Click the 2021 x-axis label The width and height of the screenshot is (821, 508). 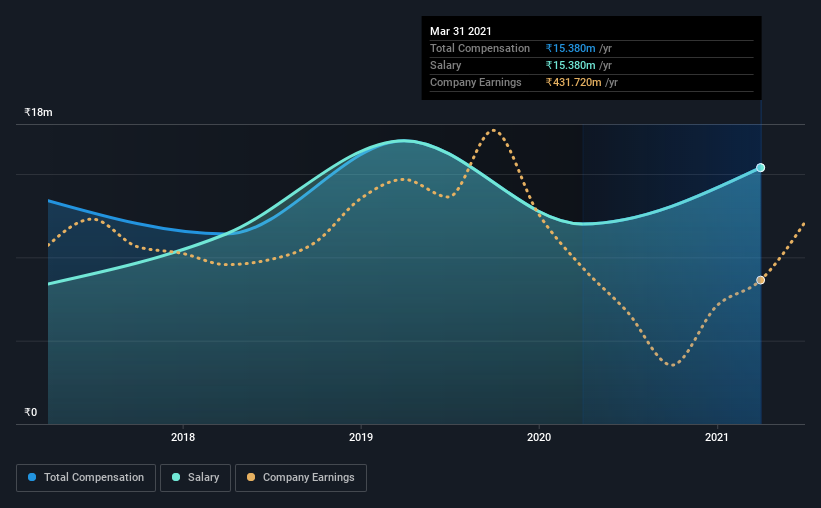717,437
